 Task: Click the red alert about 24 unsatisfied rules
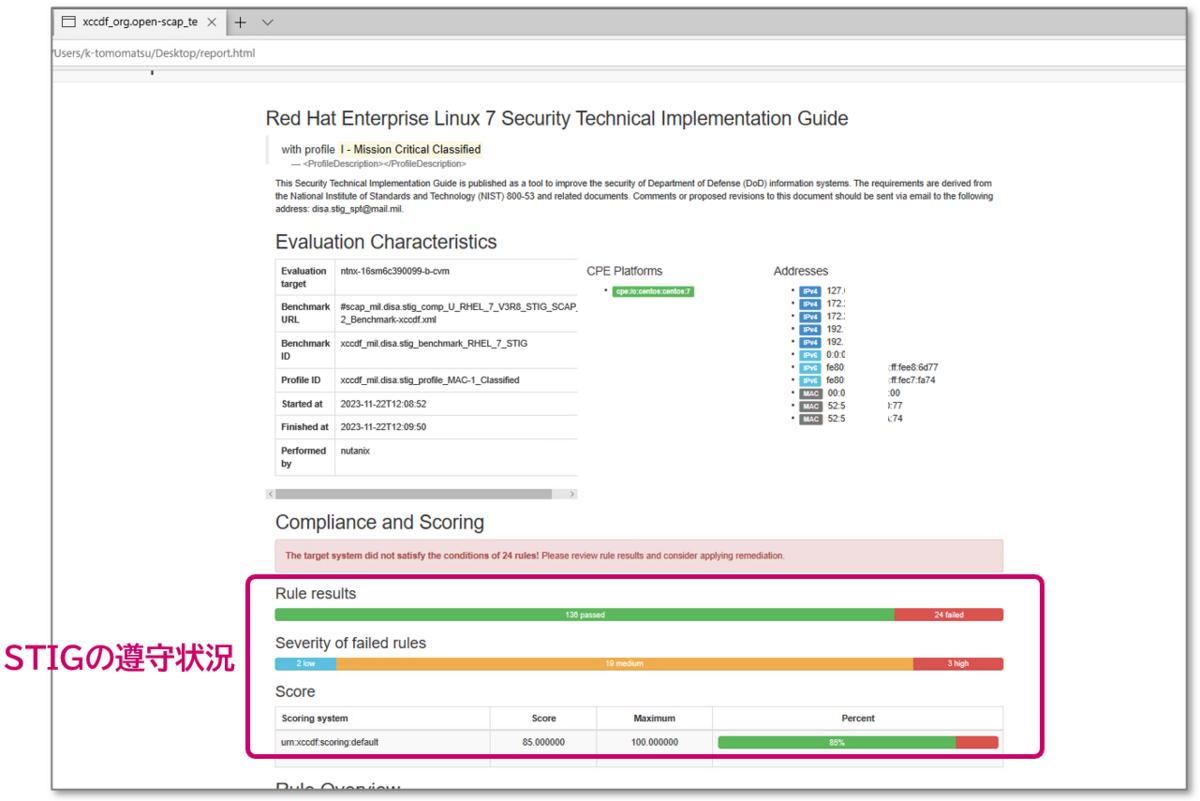(x=639, y=555)
